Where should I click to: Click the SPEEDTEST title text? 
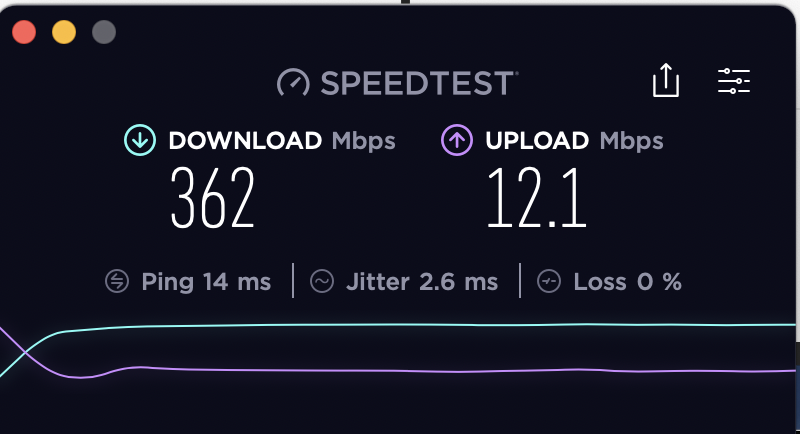[x=418, y=83]
